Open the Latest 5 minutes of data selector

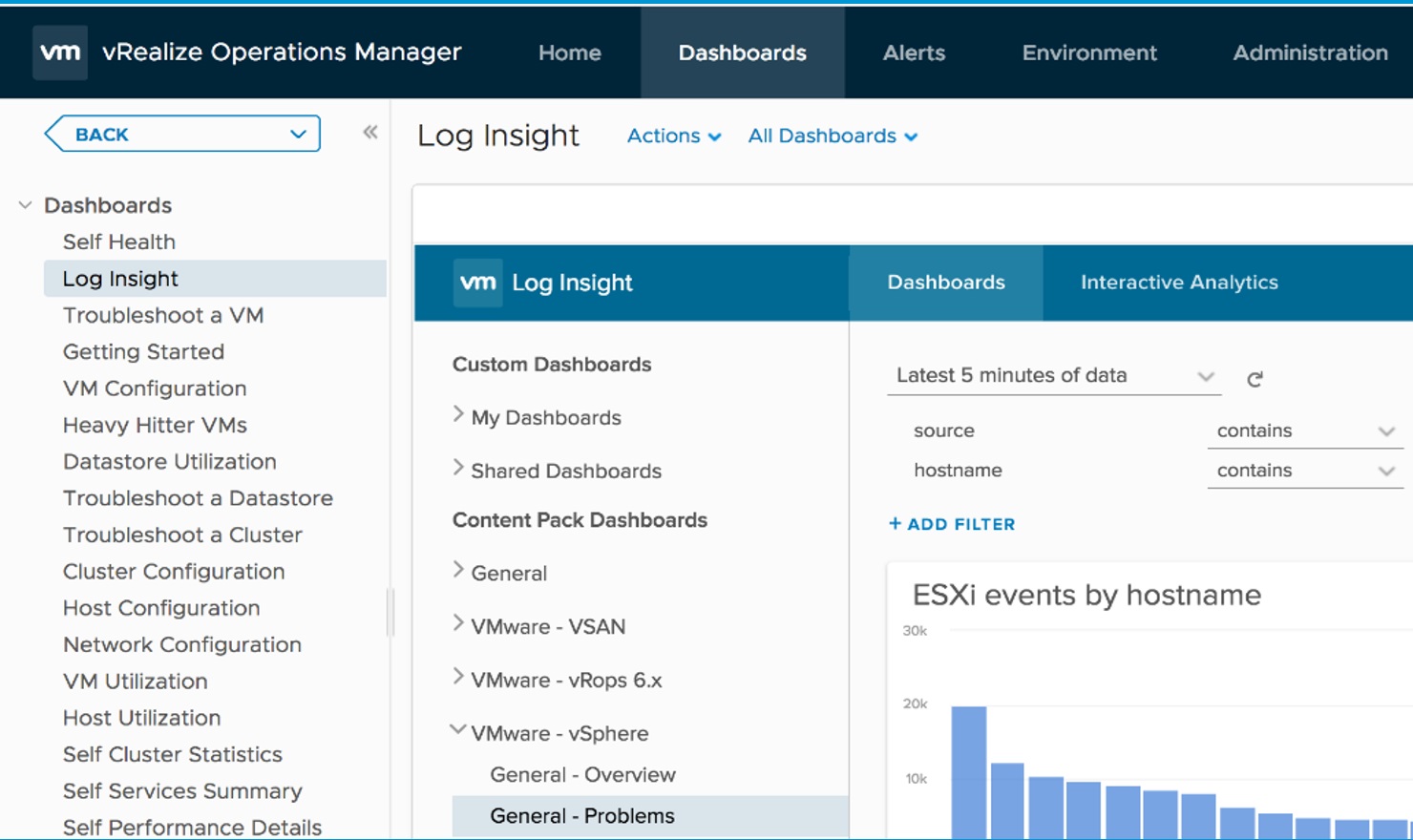coord(1054,376)
